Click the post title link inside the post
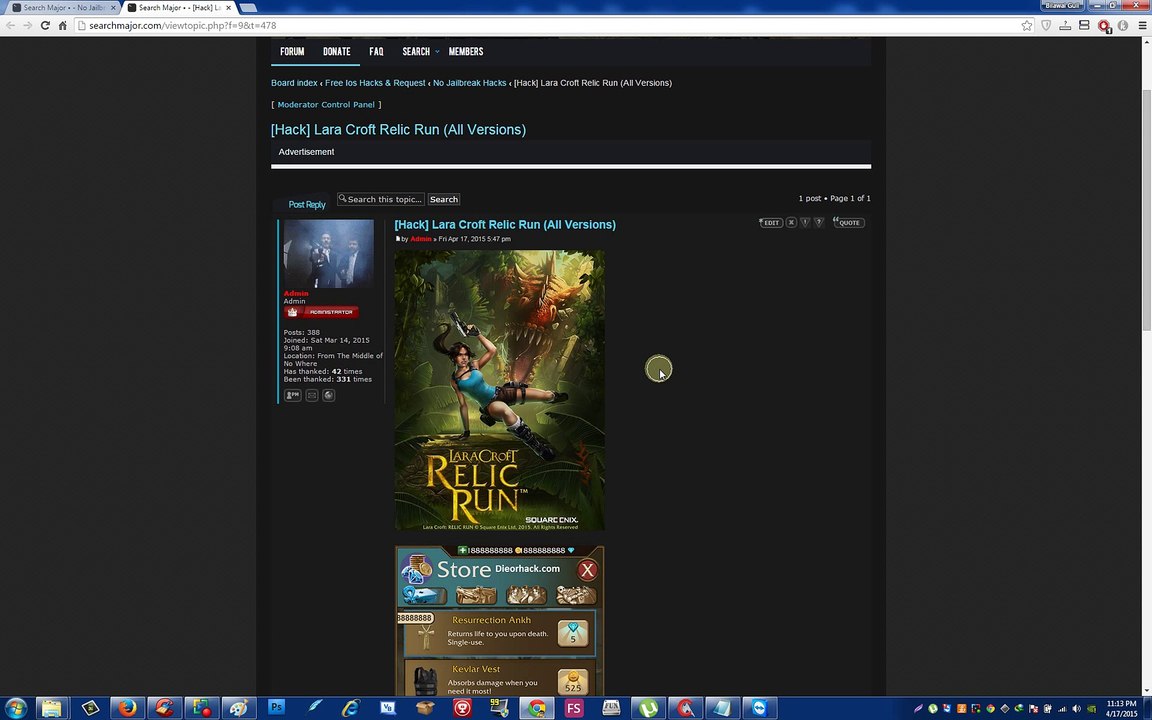 pyautogui.click(x=505, y=225)
